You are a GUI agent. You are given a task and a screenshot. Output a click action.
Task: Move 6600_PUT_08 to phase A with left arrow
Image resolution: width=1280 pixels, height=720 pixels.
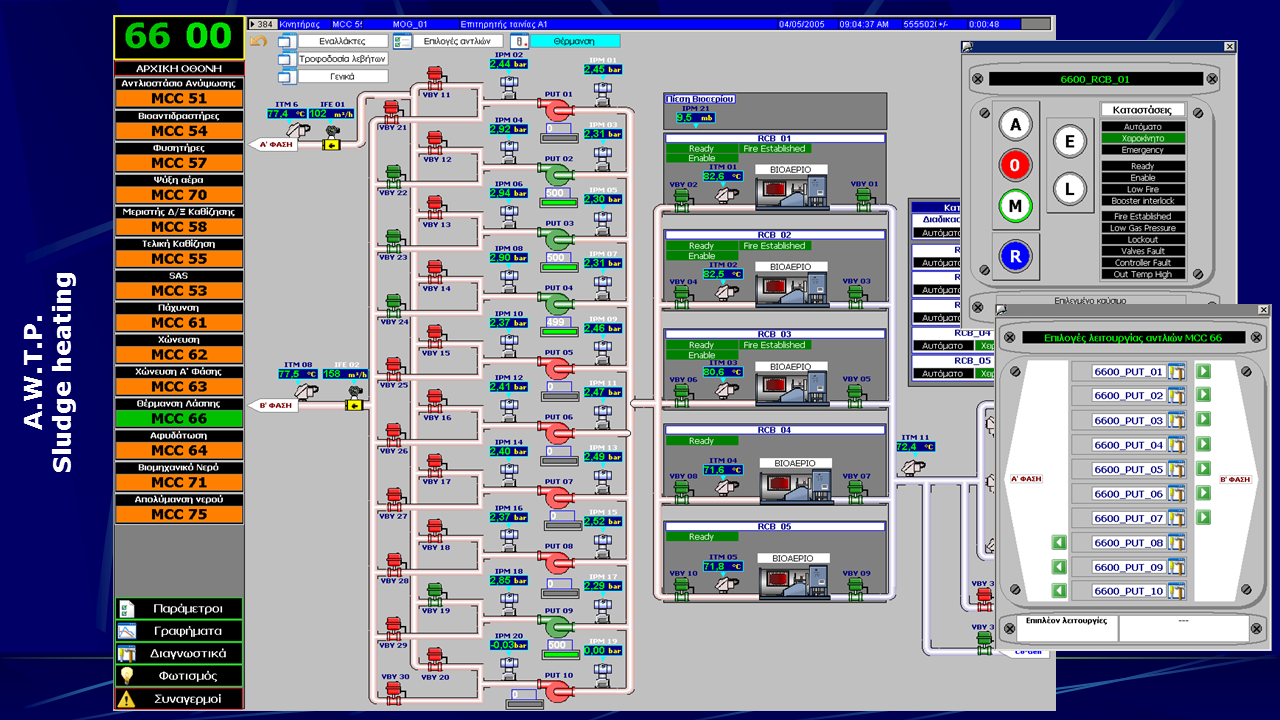1059,543
